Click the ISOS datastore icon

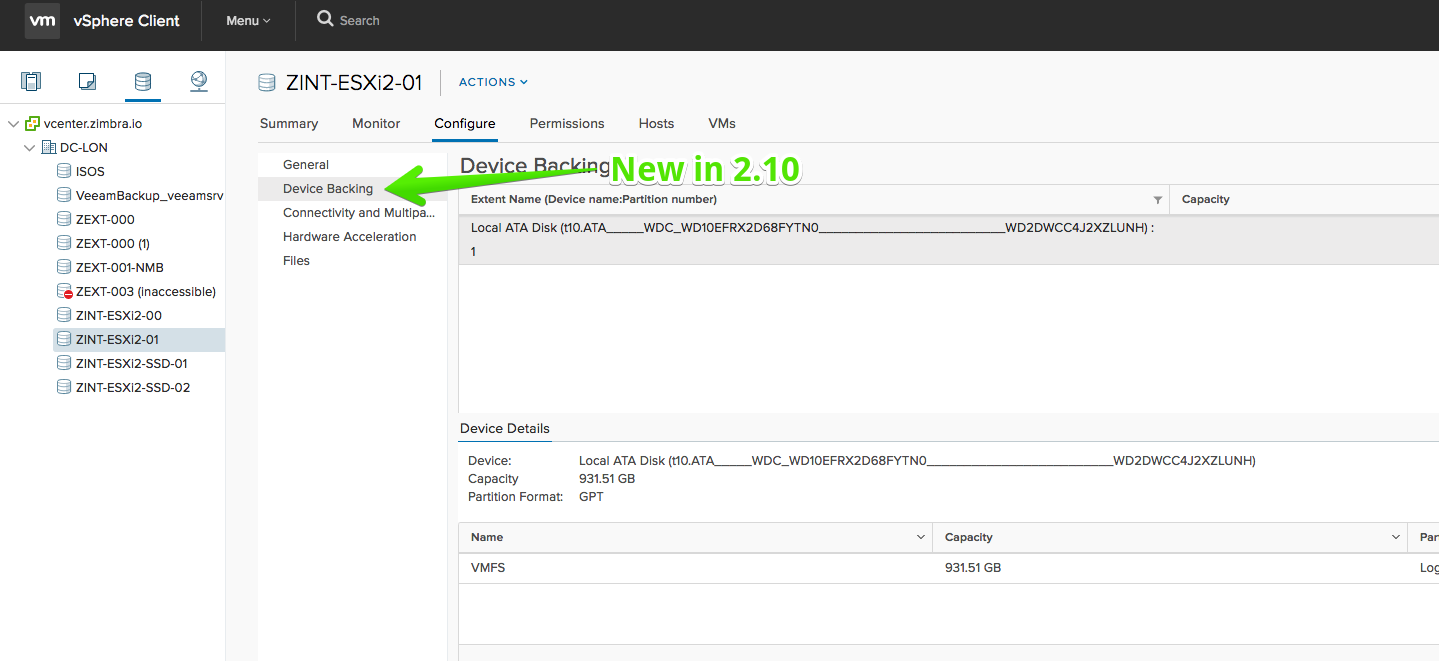64,171
